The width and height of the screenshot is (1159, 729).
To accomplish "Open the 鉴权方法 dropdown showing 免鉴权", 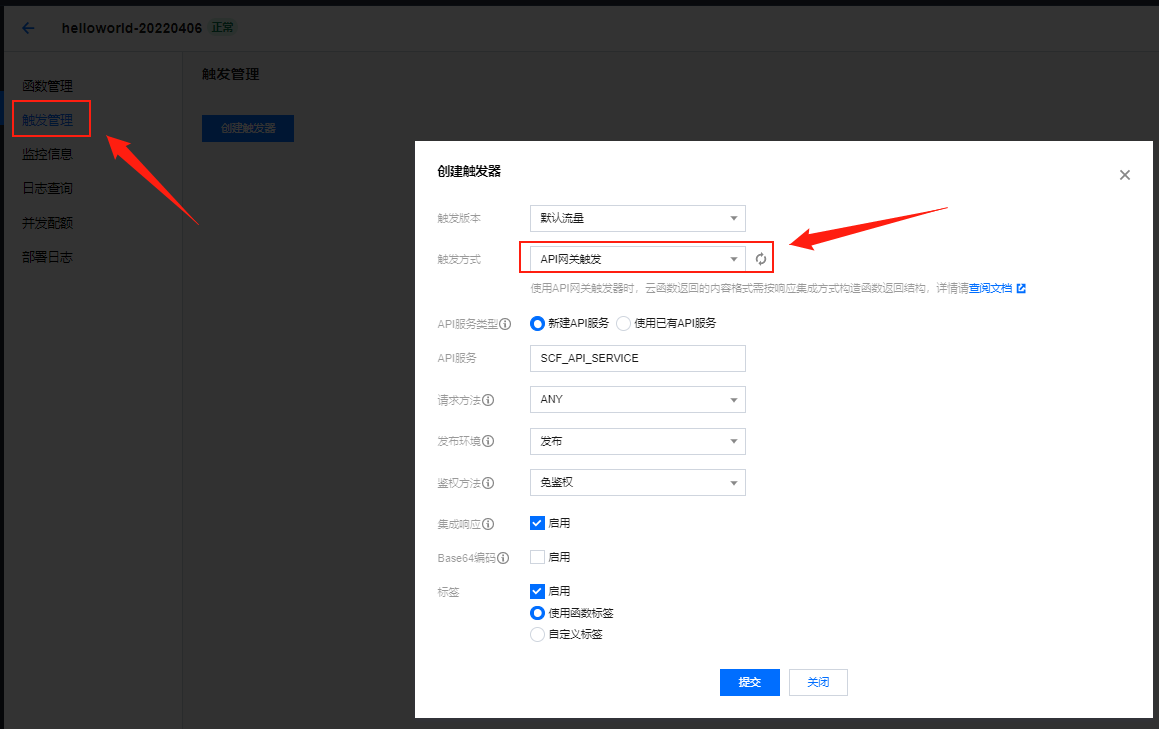I will coord(637,482).
